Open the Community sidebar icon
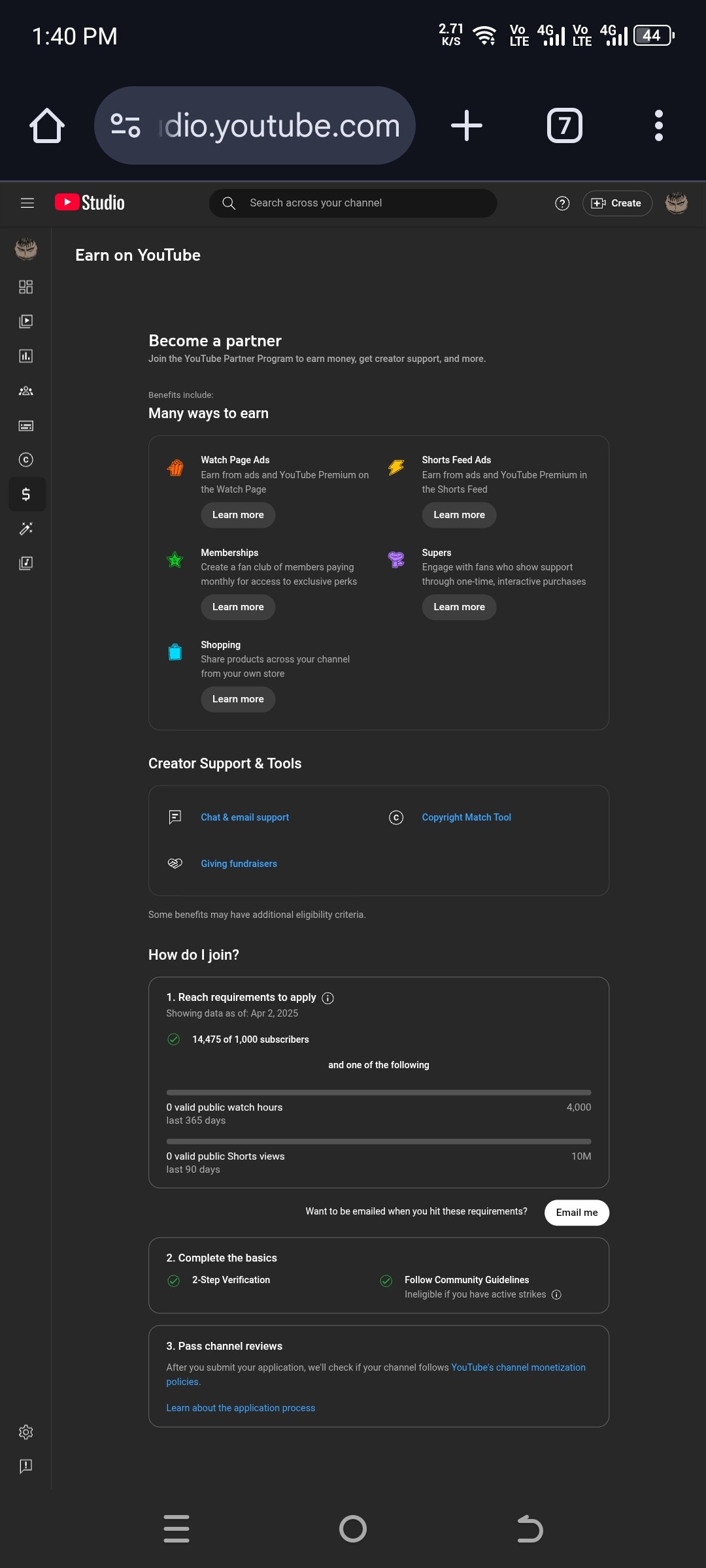Screen dimensions: 706x1568 [26, 391]
